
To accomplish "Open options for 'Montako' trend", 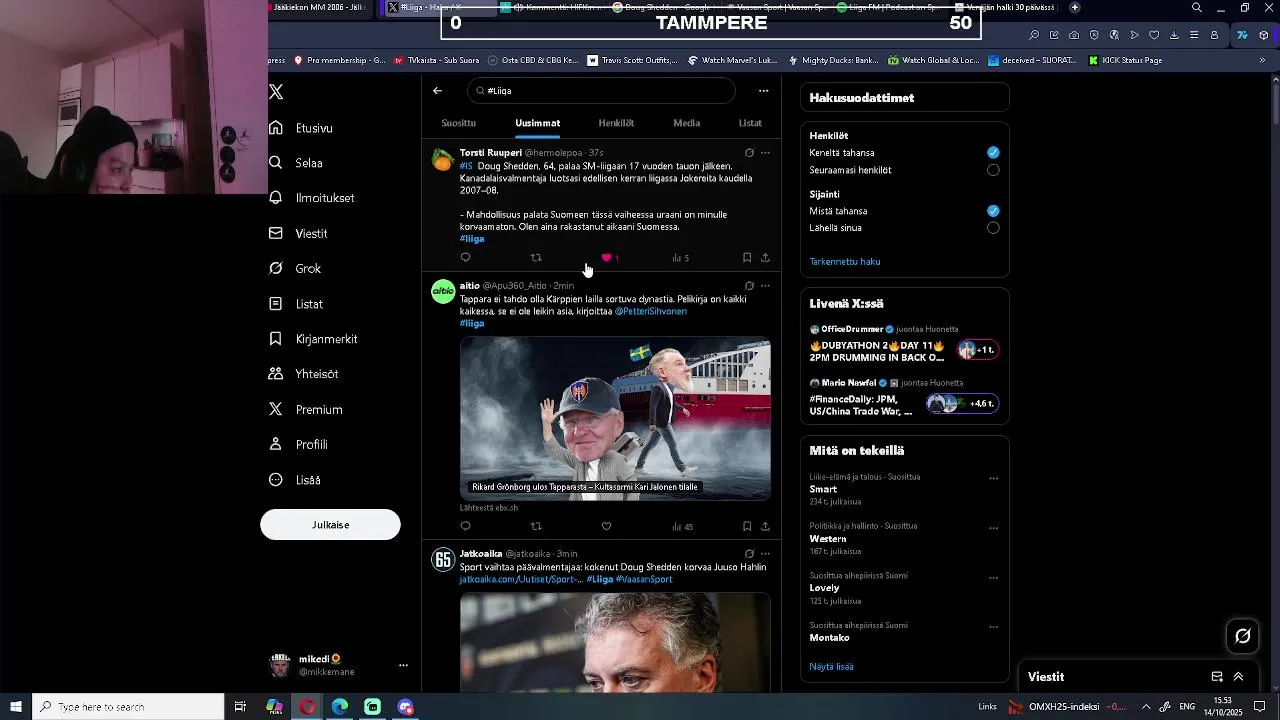I will point(993,627).
